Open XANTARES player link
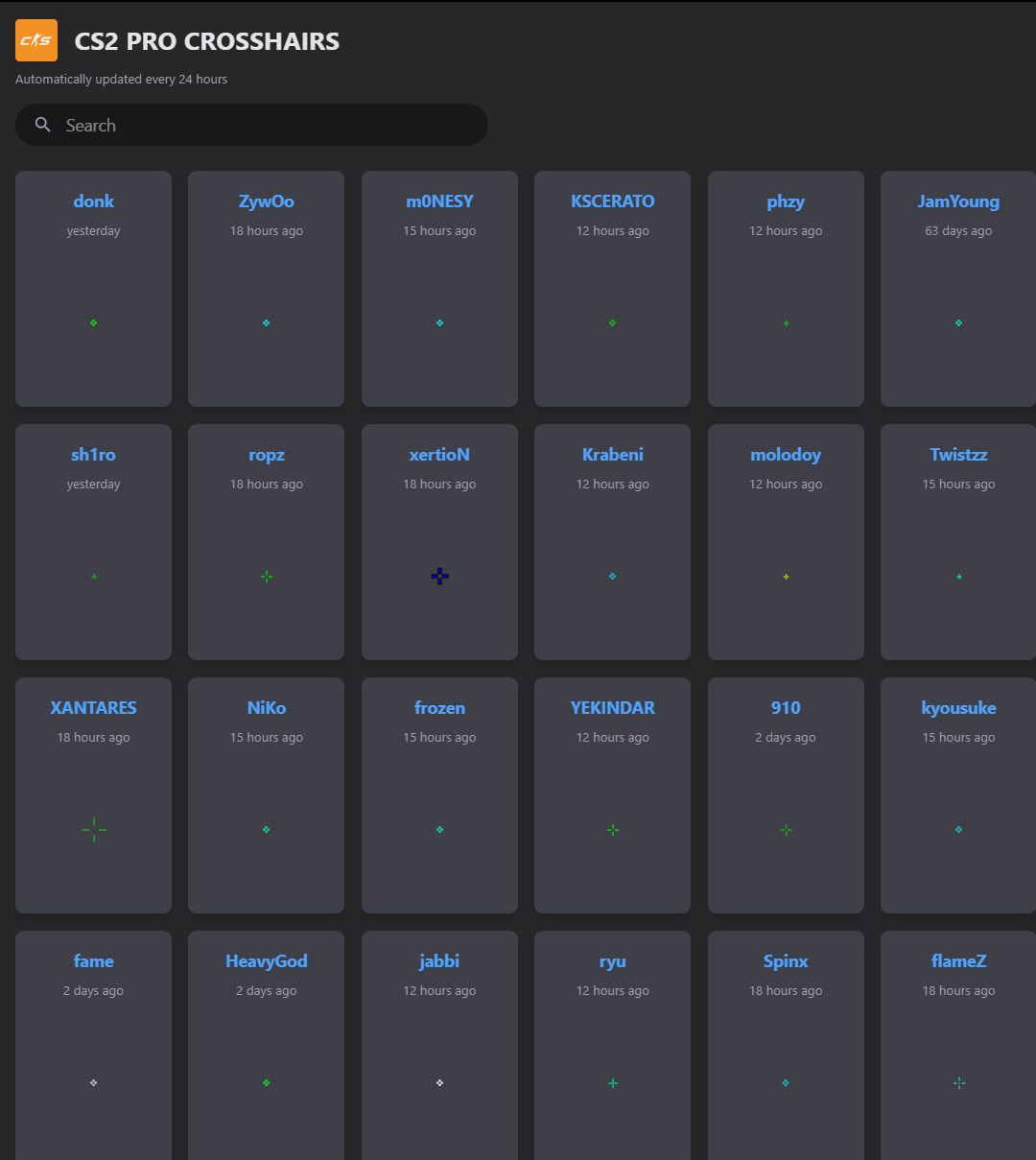The width and height of the screenshot is (1036, 1160). [94, 708]
